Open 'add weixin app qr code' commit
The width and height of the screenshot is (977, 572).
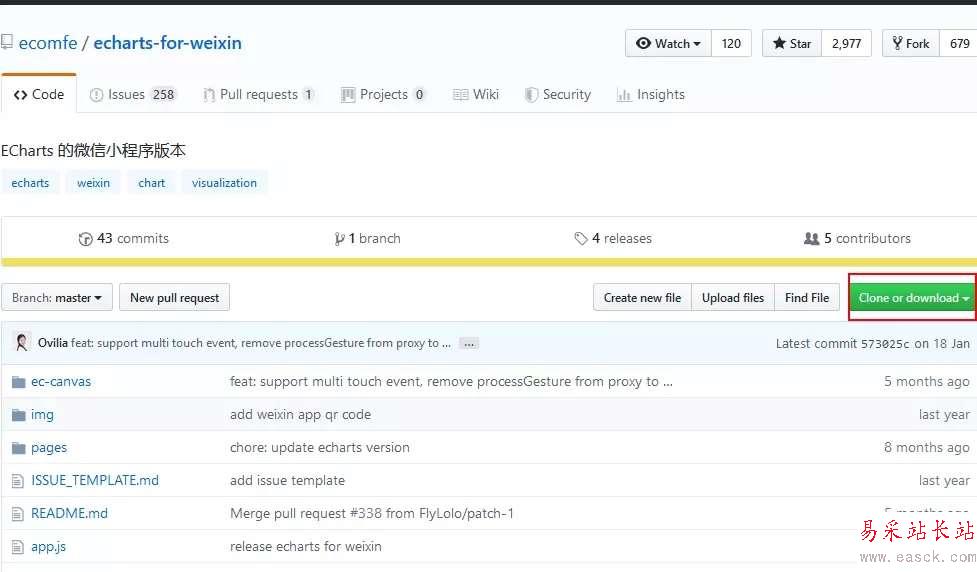coord(300,414)
